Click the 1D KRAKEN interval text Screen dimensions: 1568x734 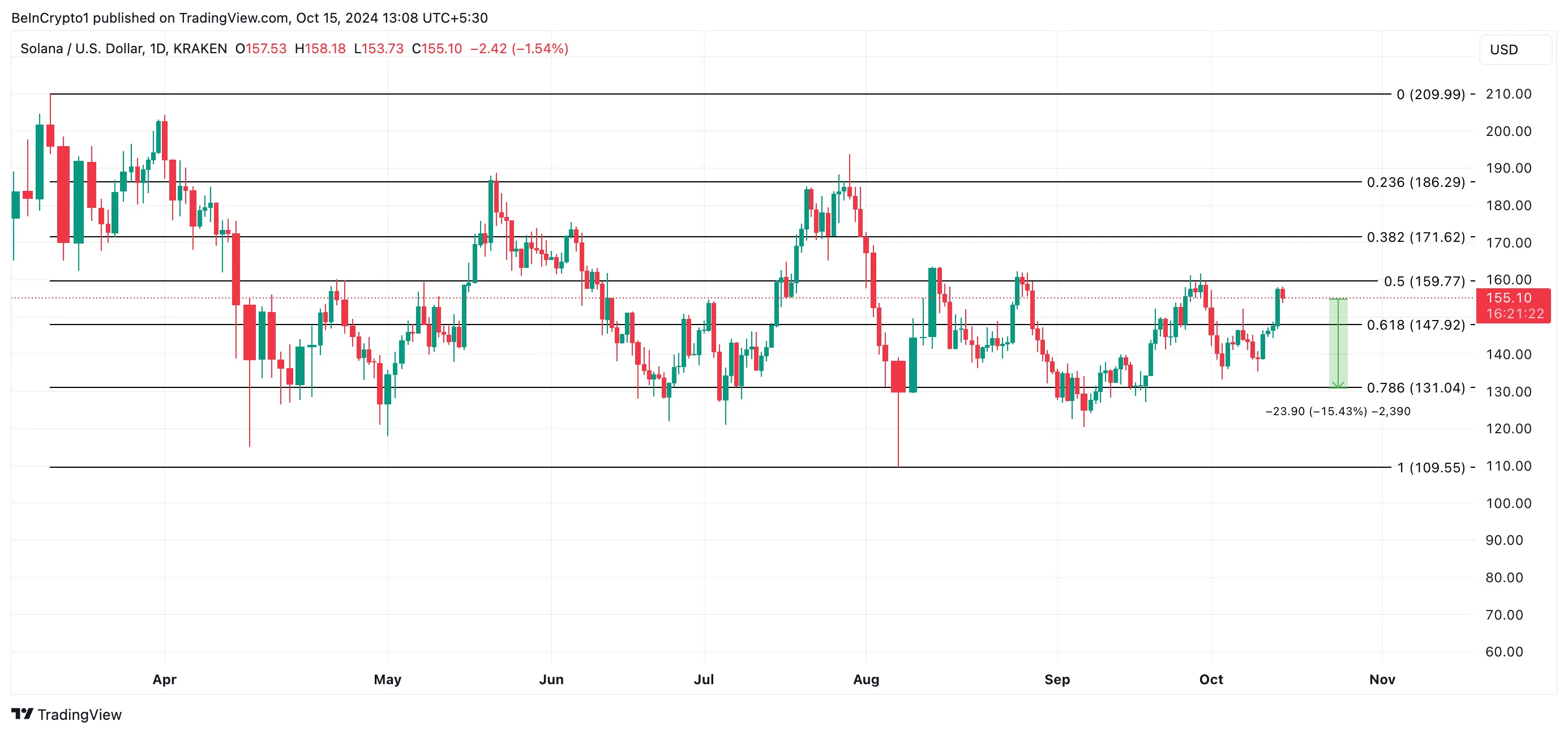click(188, 49)
